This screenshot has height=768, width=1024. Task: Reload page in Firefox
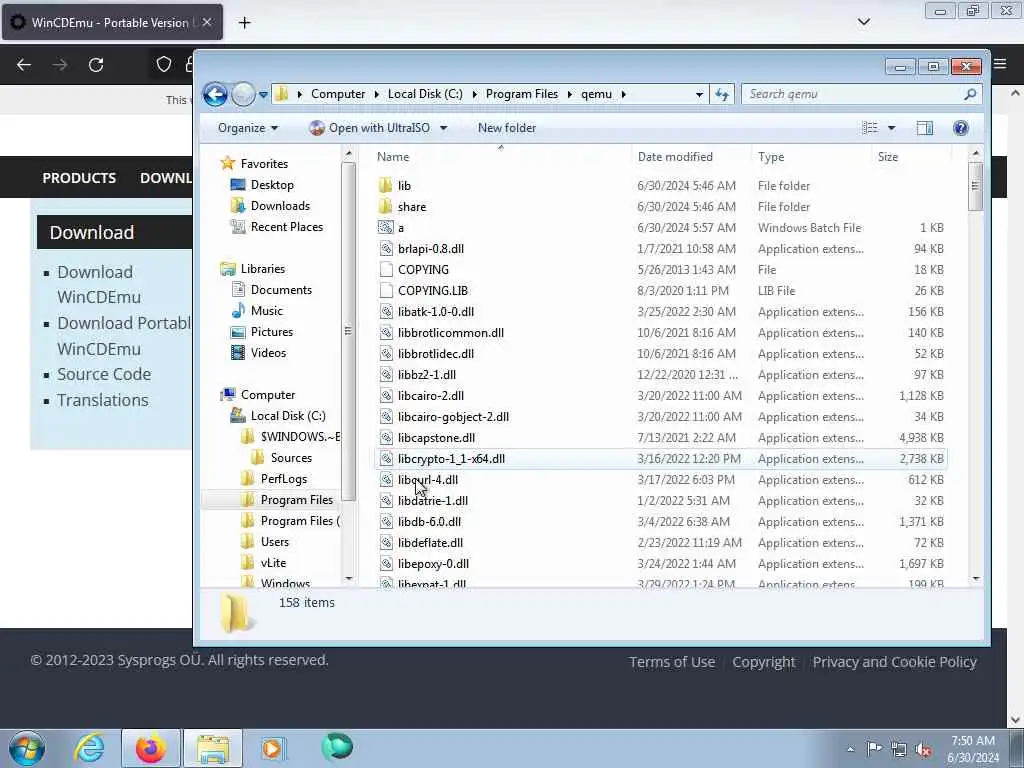pos(96,65)
